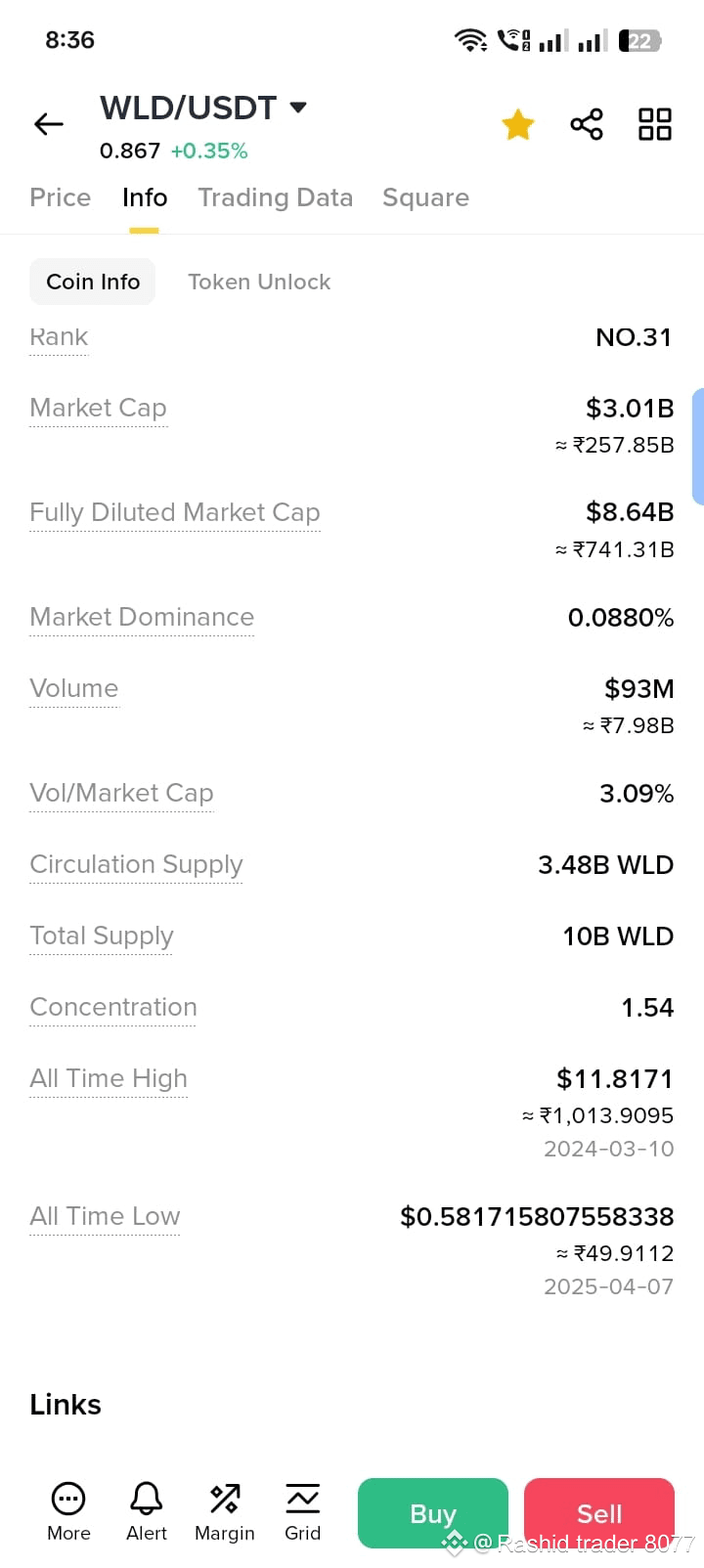This screenshot has width=704, height=1568.
Task: Open the Square tab
Action: click(x=425, y=197)
